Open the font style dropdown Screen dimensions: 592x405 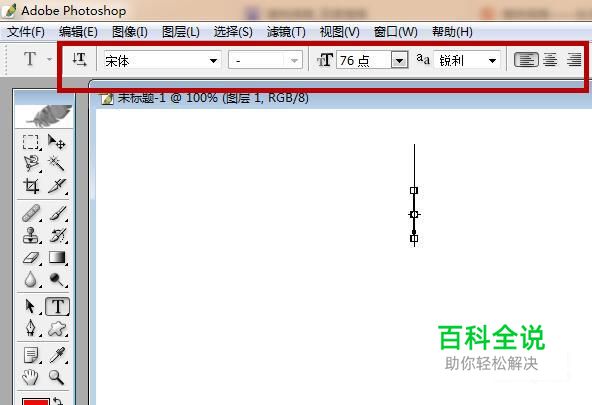pyautogui.click(x=265, y=60)
